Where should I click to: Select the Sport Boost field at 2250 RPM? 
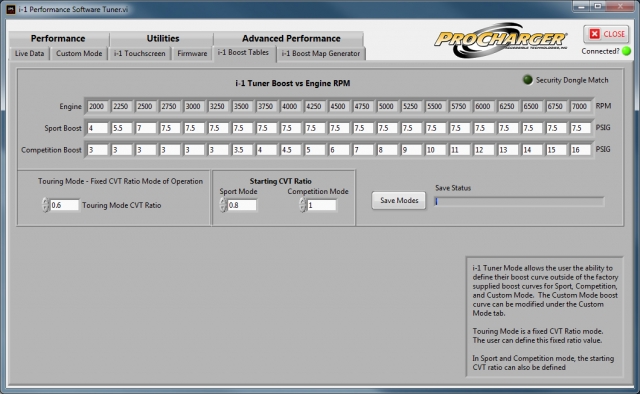pyautogui.click(x=121, y=128)
